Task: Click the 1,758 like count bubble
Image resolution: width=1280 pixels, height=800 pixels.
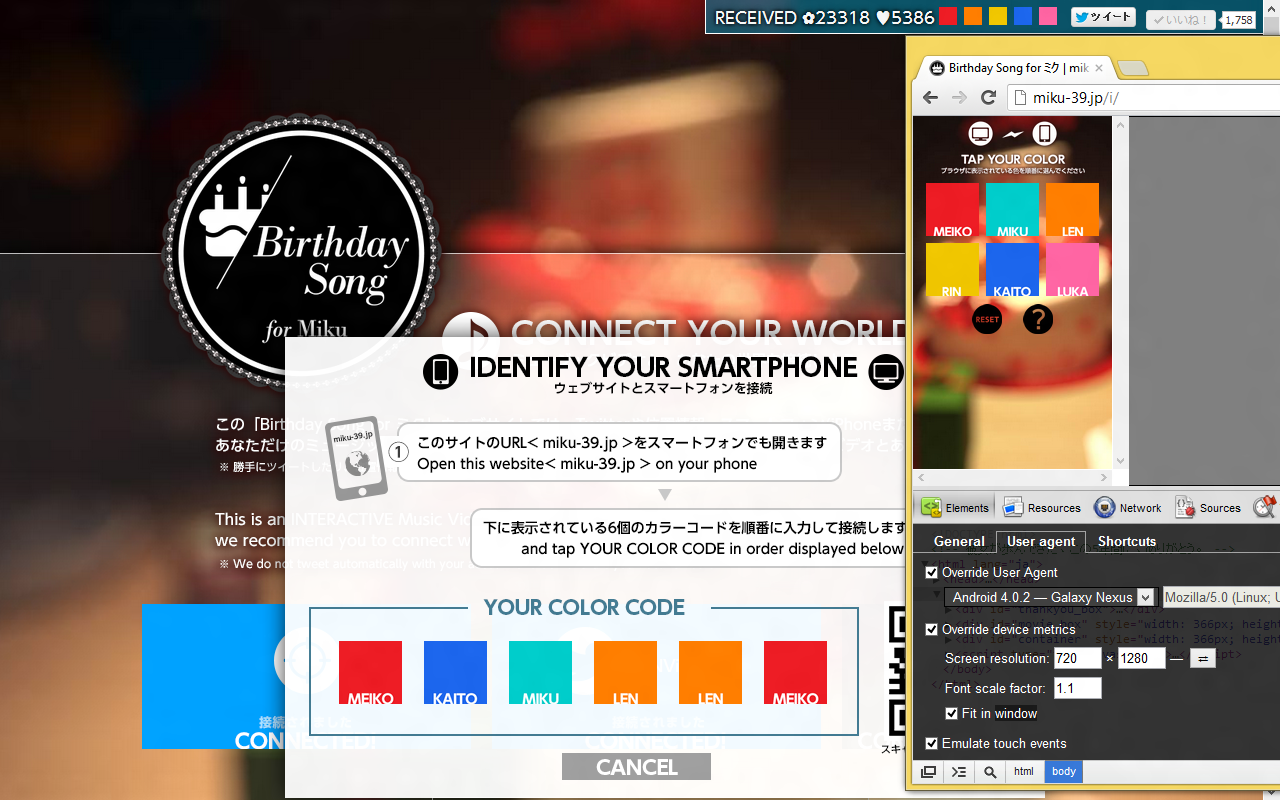Action: tap(1238, 19)
